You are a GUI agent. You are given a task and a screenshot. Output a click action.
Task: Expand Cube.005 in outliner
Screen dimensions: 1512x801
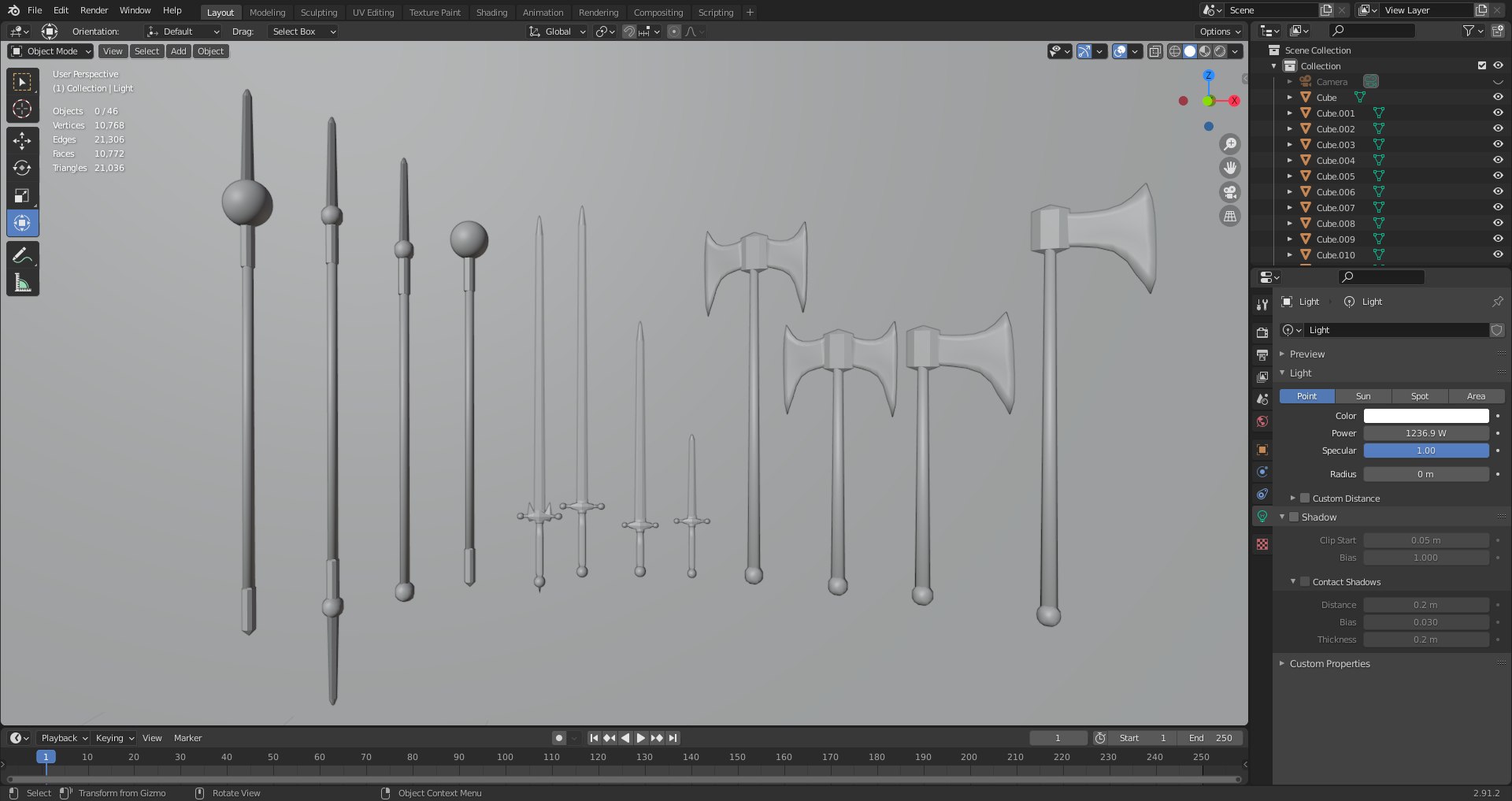coord(1289,176)
